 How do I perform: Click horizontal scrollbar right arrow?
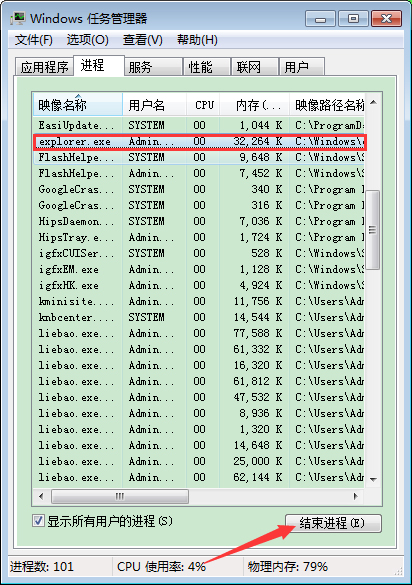click(x=356, y=496)
